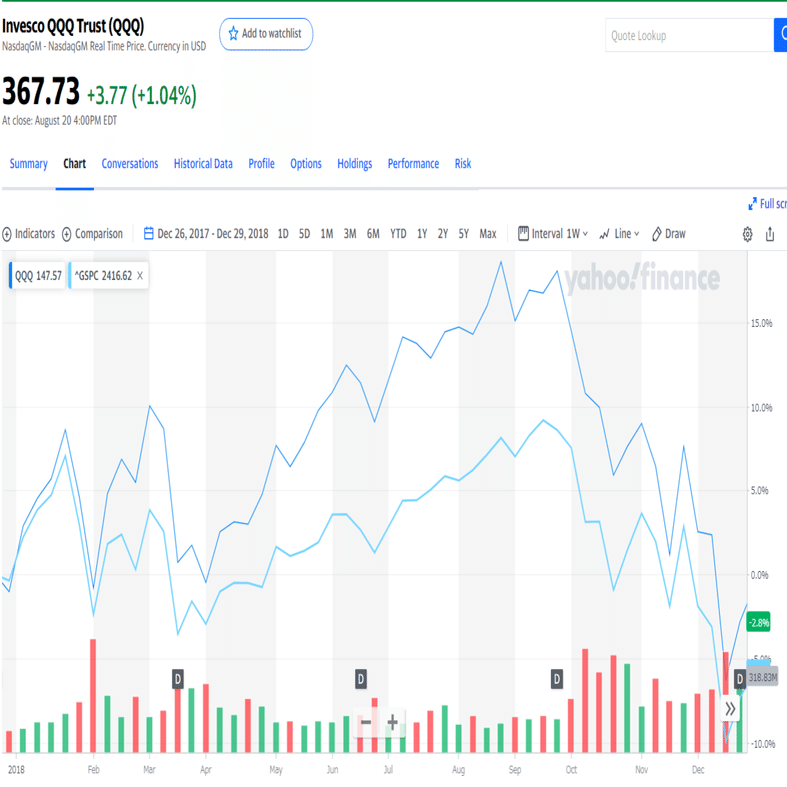The height and width of the screenshot is (787, 787).
Task: Select the 2Y range
Action: click(x=443, y=234)
